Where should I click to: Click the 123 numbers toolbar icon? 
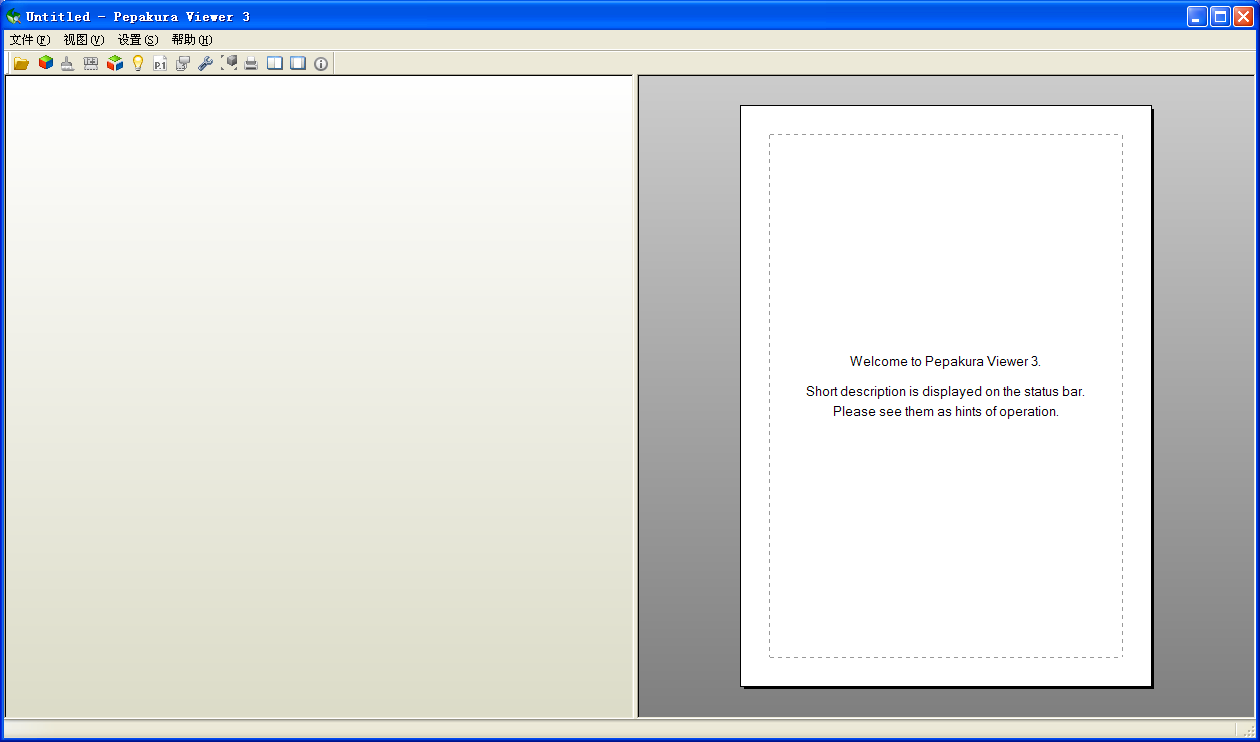click(x=91, y=63)
